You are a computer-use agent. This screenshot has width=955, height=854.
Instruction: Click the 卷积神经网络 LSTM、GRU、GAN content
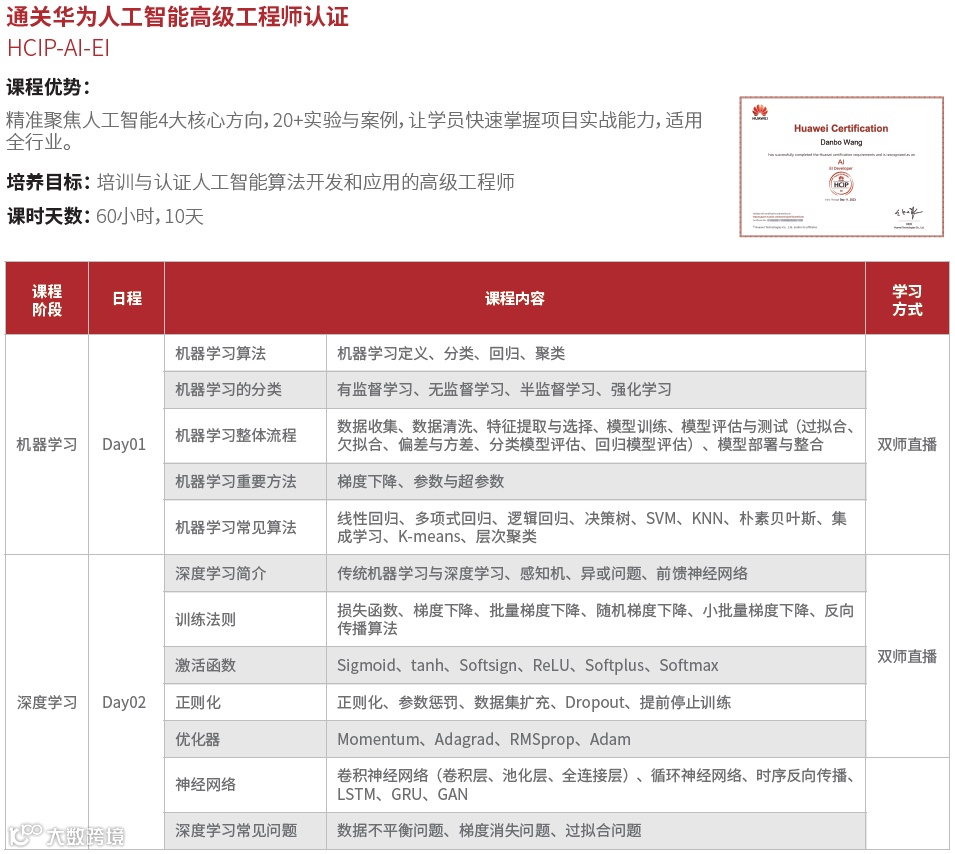[x=596, y=785]
